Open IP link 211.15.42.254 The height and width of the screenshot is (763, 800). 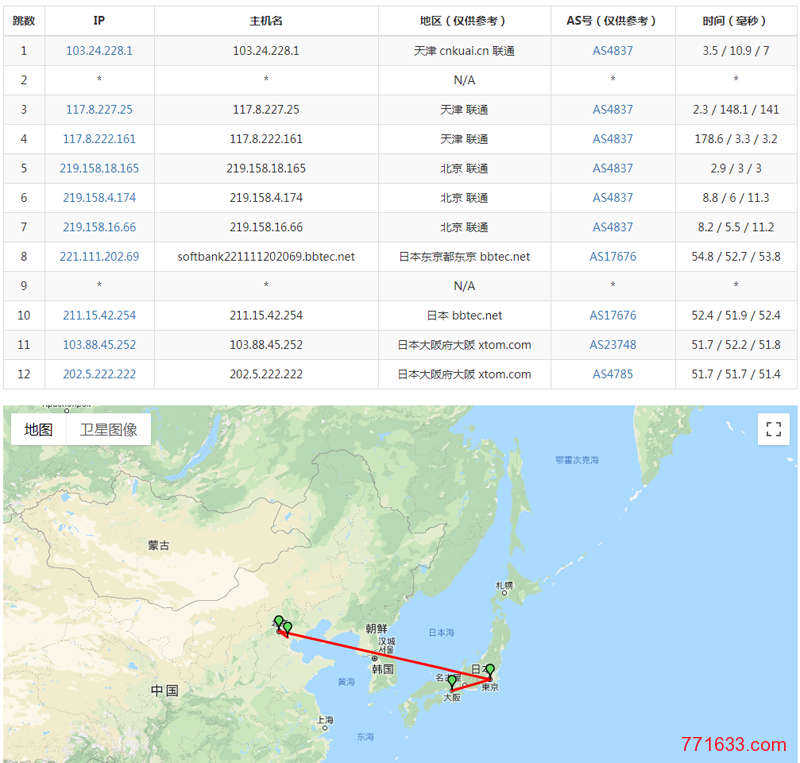[99, 315]
